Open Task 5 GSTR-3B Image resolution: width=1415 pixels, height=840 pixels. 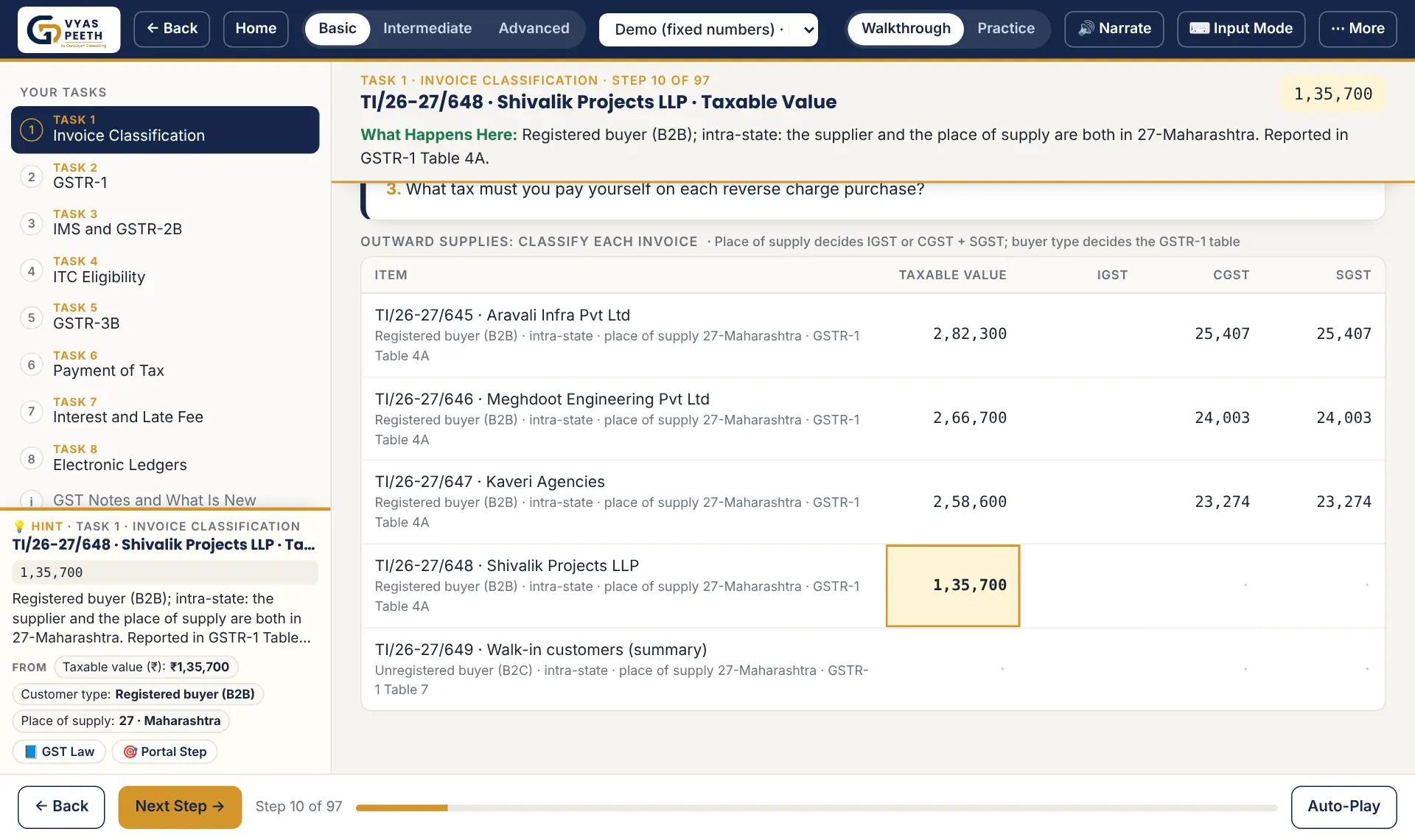(165, 317)
